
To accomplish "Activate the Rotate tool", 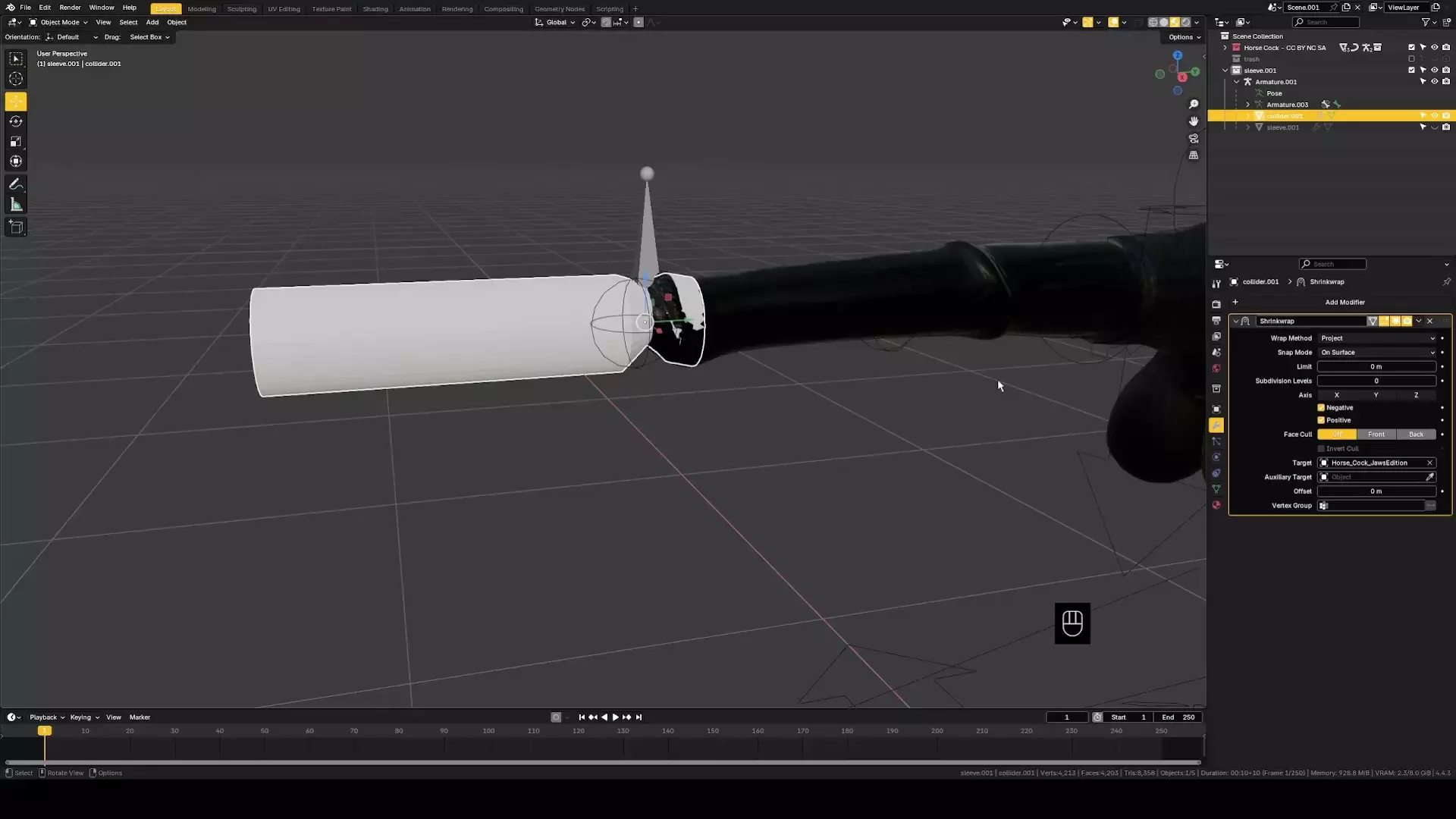I will coord(16,121).
